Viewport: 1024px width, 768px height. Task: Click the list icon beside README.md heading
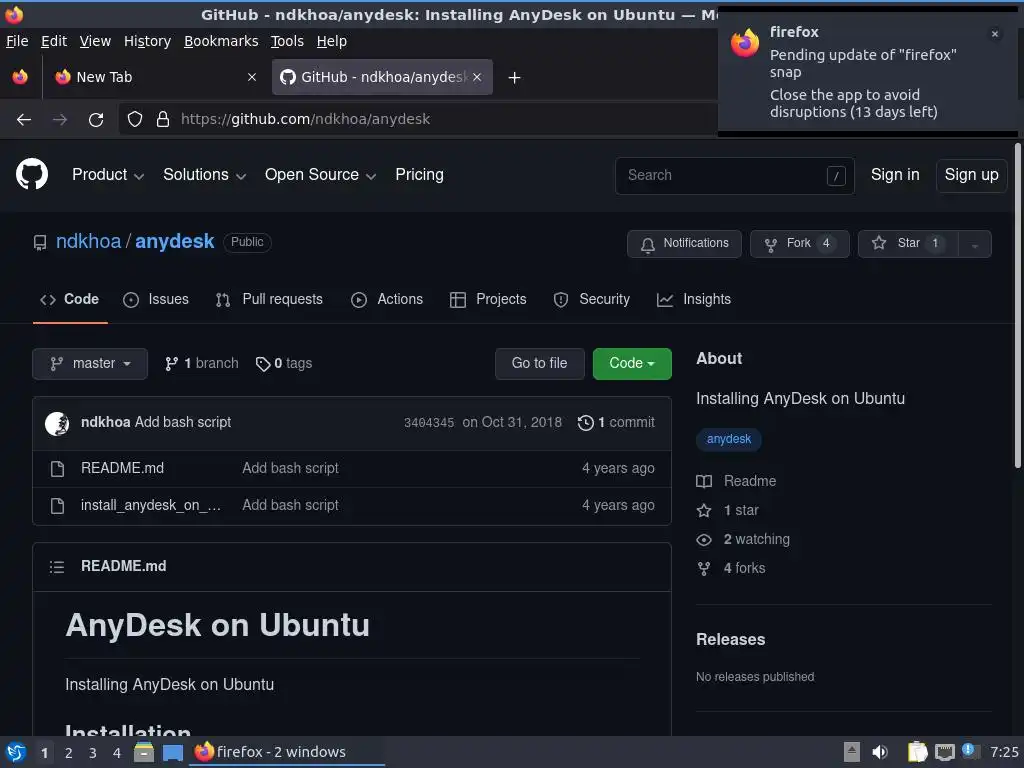tap(57, 567)
